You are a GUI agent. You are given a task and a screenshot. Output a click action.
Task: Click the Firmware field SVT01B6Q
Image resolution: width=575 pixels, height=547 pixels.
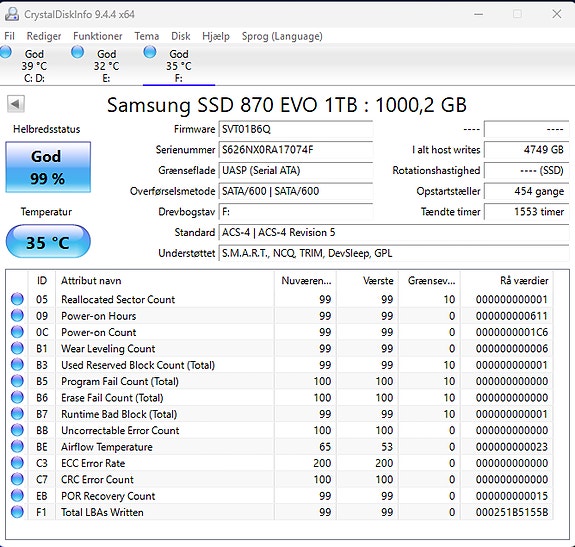(296, 129)
